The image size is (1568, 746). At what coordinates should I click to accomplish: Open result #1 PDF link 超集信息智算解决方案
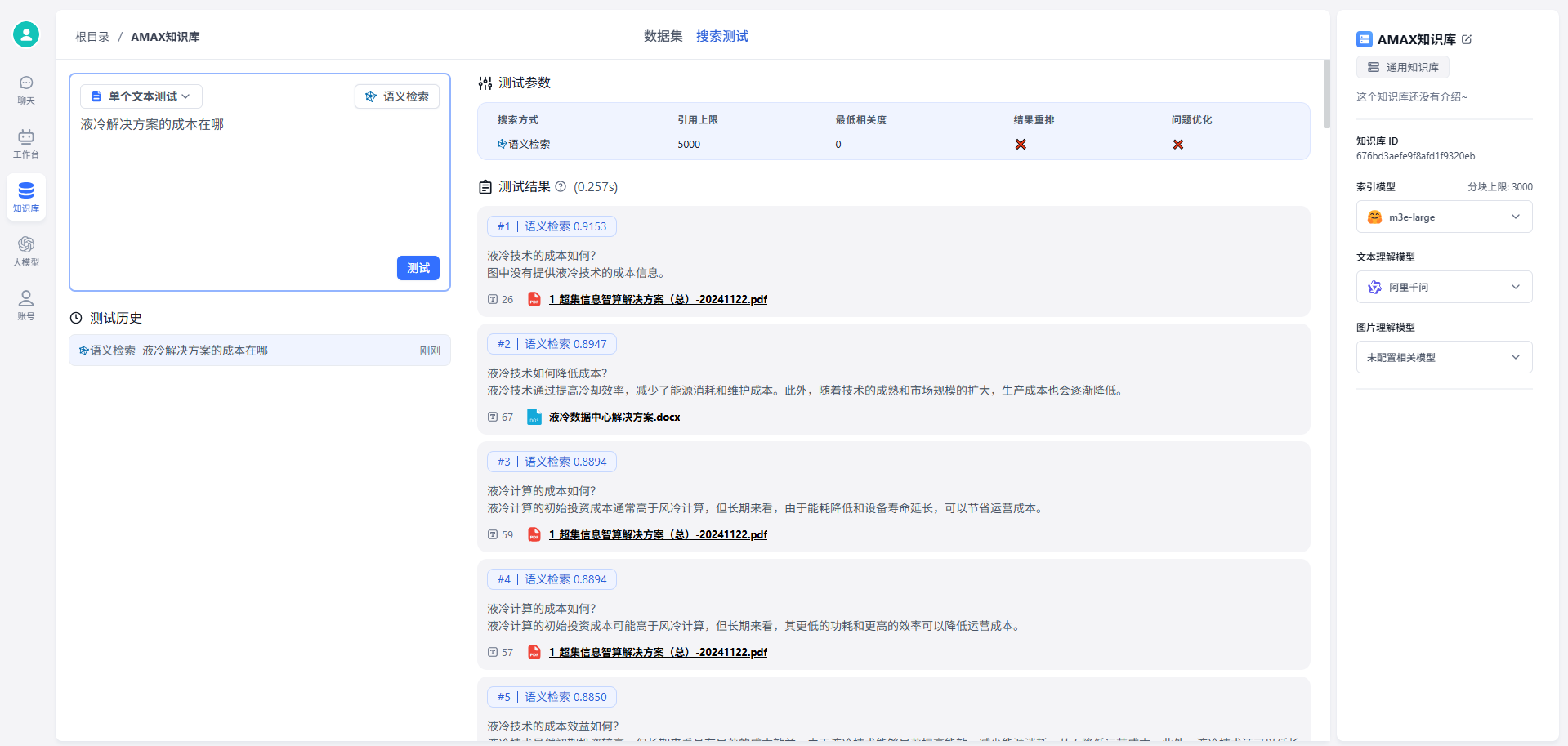click(658, 299)
